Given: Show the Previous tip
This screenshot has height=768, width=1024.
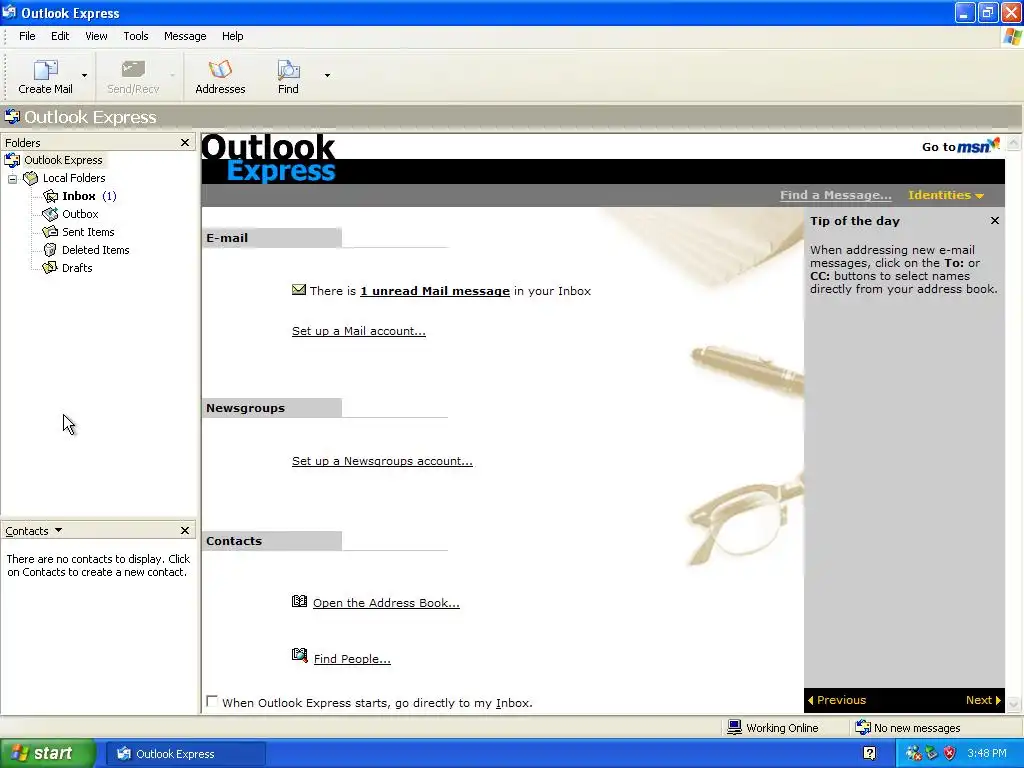Looking at the screenshot, I should coord(837,700).
